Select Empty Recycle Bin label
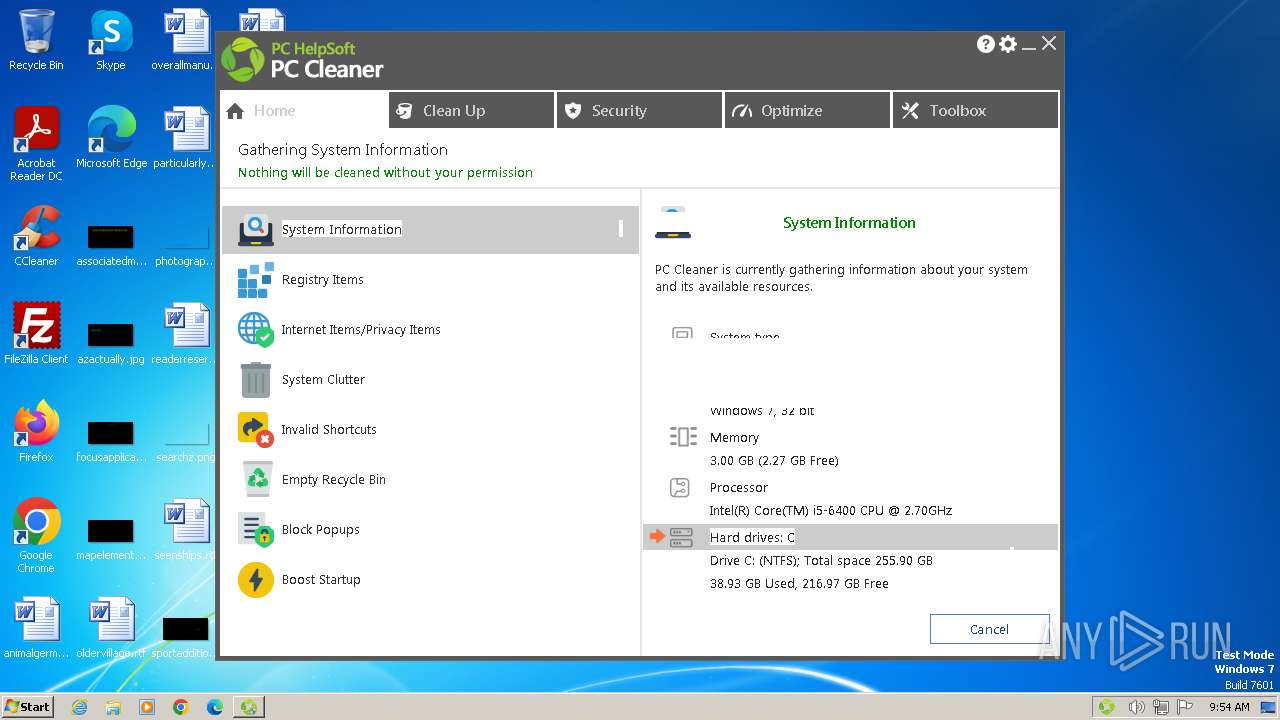Screen dimensions: 1280x720 (334, 480)
